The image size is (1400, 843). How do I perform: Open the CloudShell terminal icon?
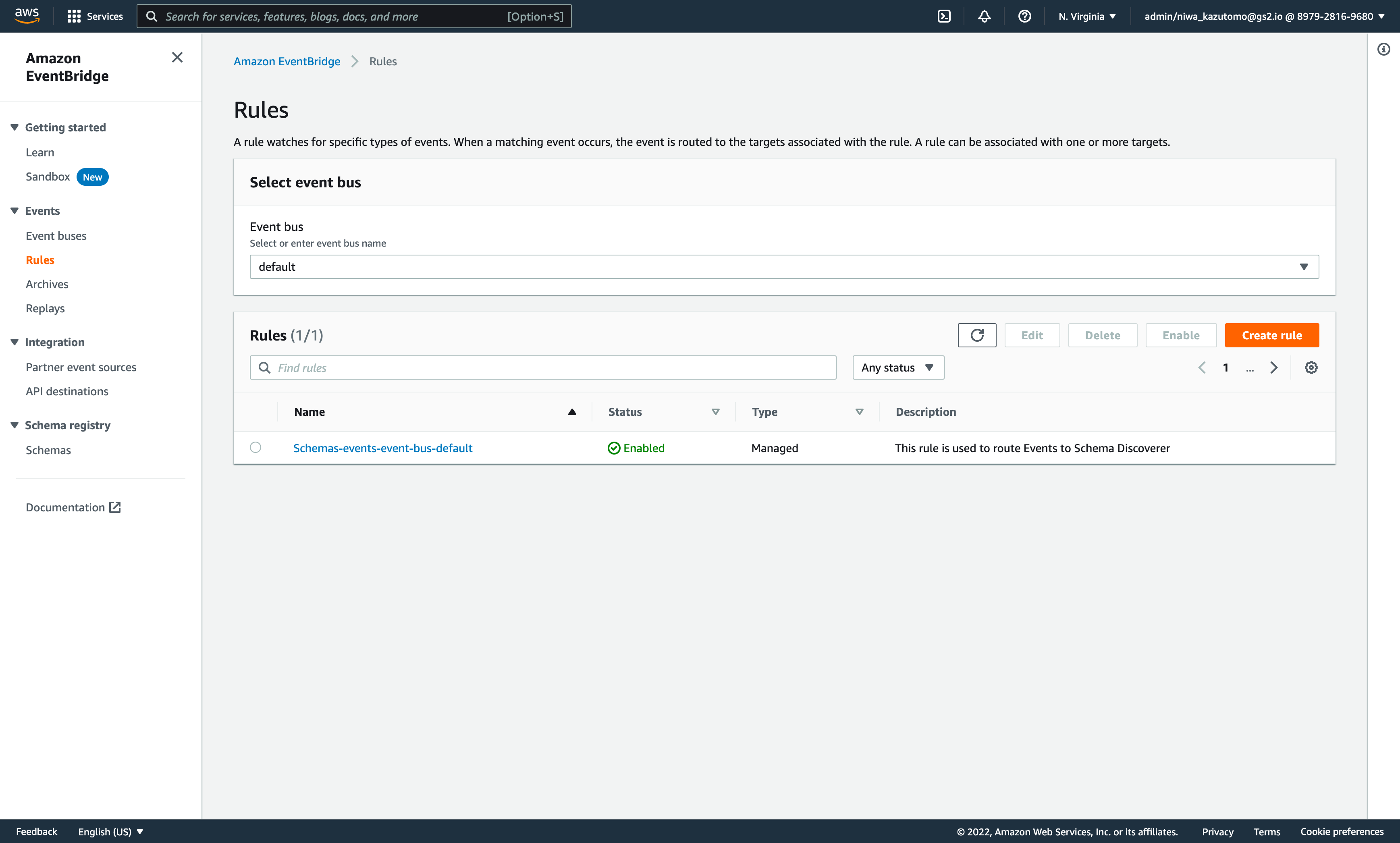click(x=944, y=17)
